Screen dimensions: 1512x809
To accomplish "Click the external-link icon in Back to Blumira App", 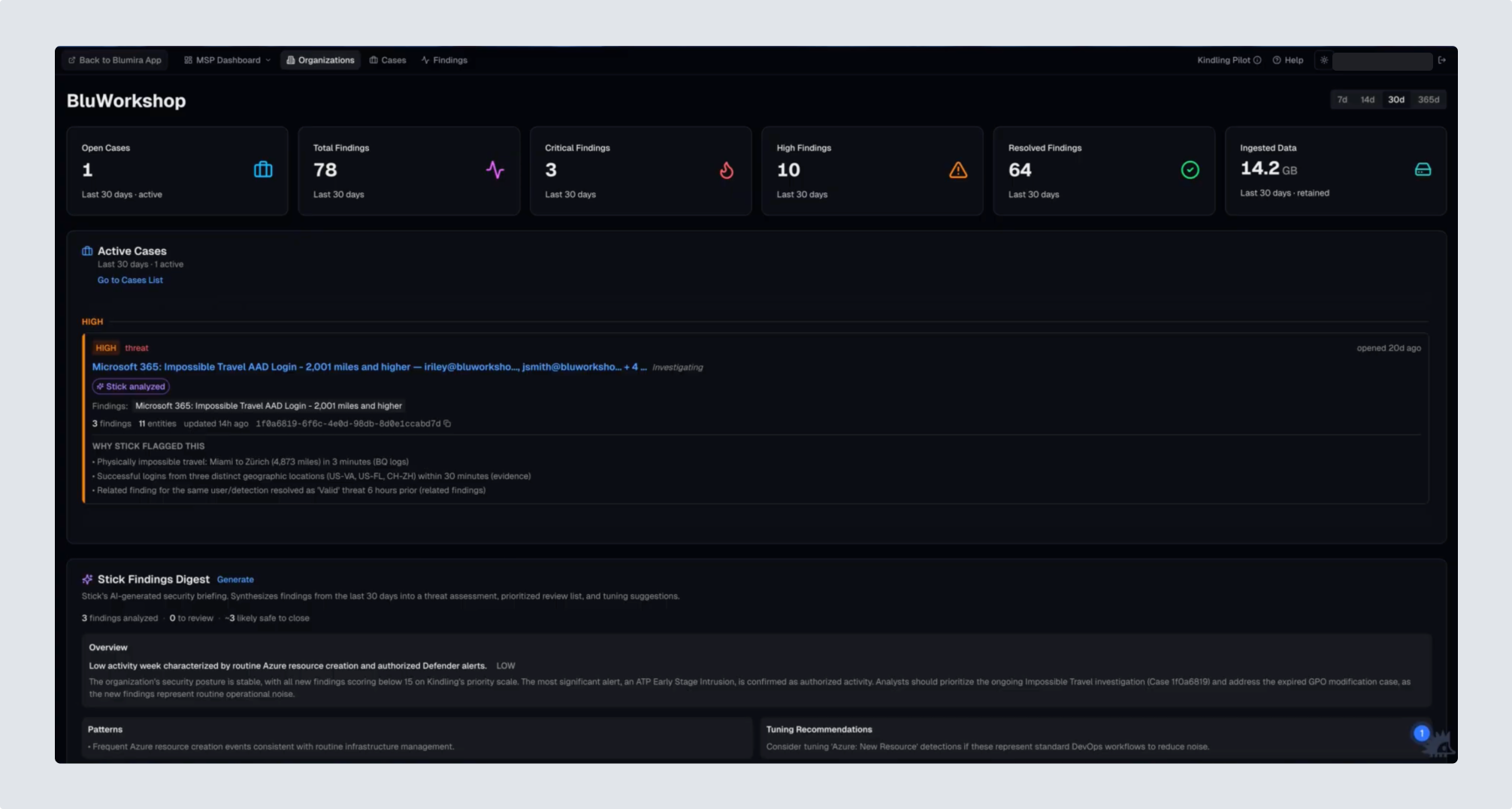I will pos(72,60).
